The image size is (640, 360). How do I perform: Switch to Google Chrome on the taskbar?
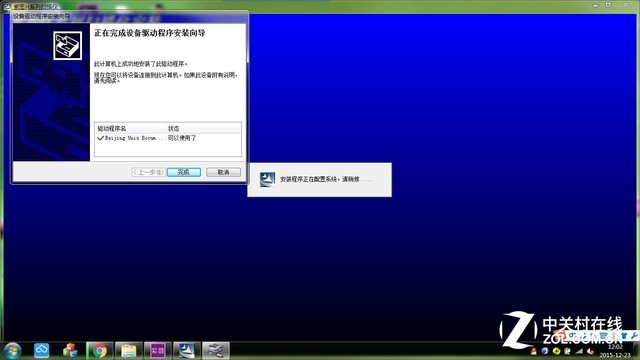100,351
